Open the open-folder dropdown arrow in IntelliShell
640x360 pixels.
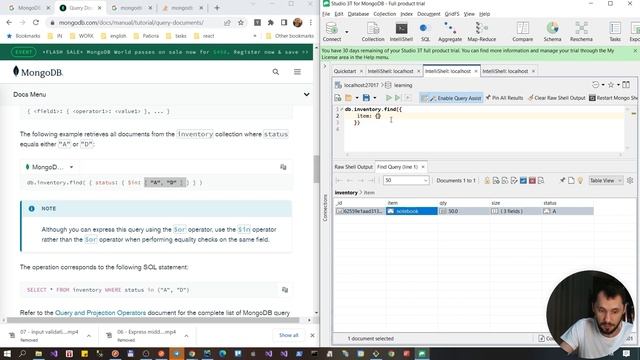pos(357,98)
